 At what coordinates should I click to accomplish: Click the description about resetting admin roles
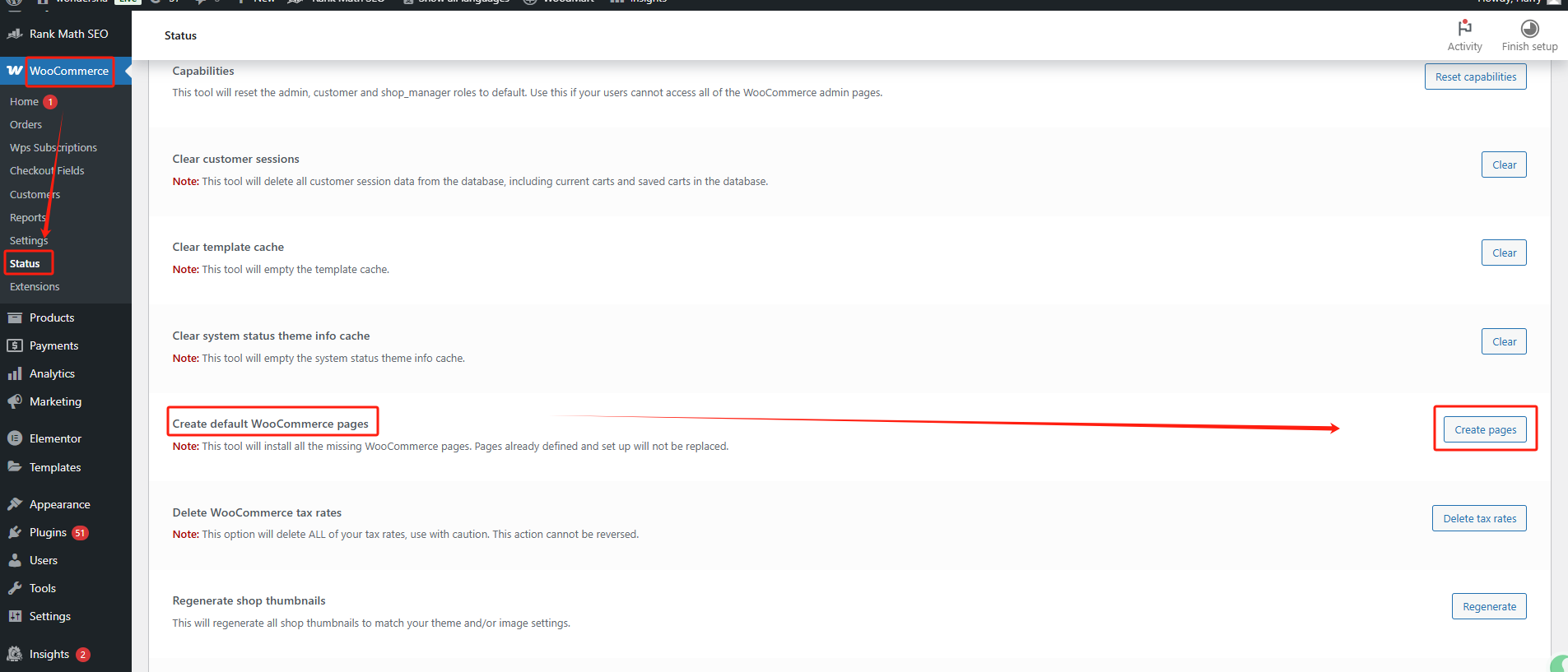pyautogui.click(x=528, y=93)
